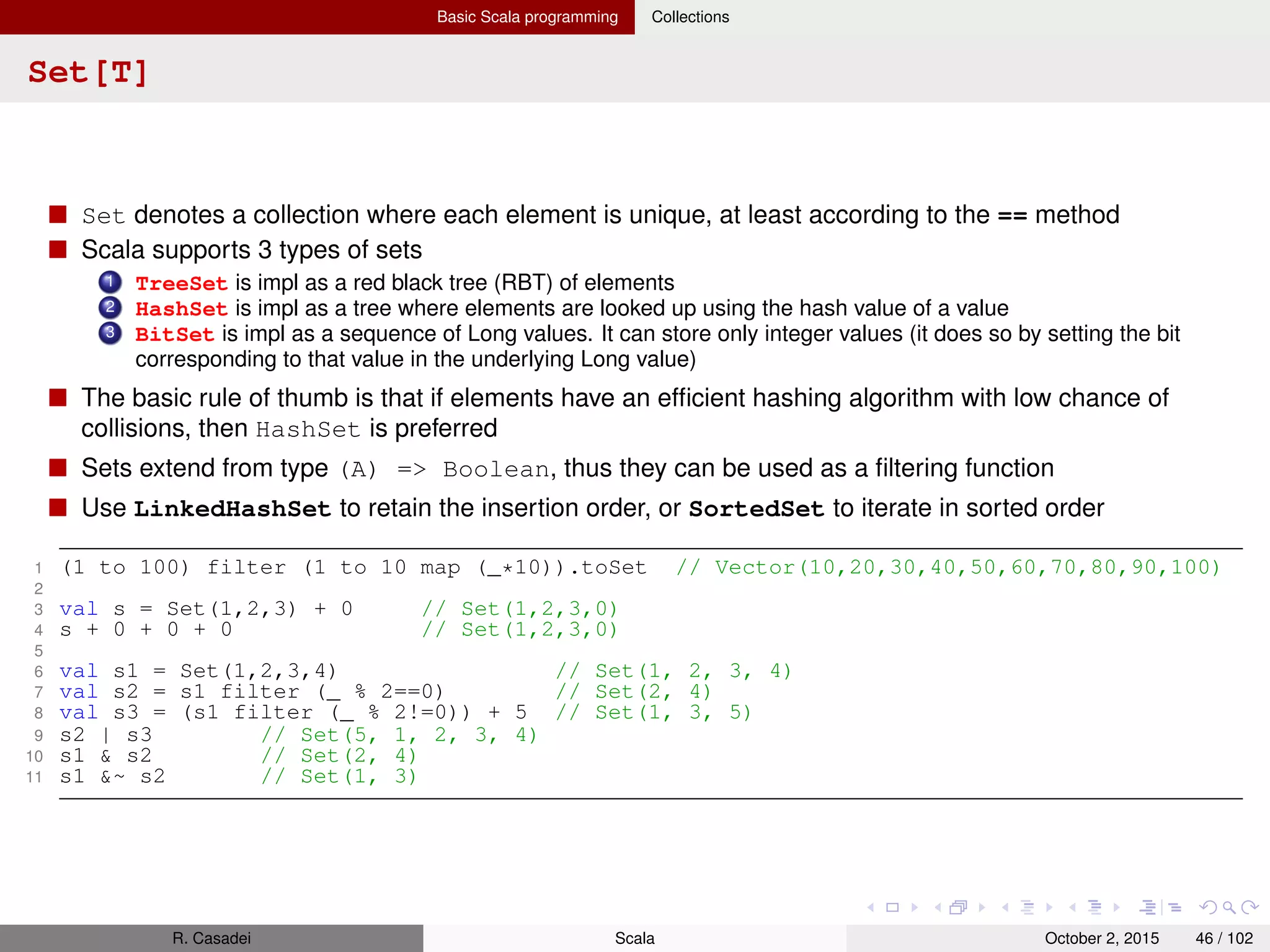Viewport: 1270px width, 952px height.
Task: Click the October 2, 2015 date
Action: pyautogui.click(x=1101, y=938)
